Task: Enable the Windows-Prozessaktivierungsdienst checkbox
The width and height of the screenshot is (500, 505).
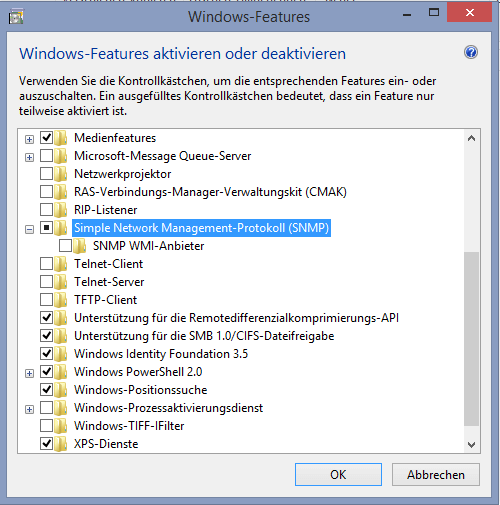Action: point(46,407)
